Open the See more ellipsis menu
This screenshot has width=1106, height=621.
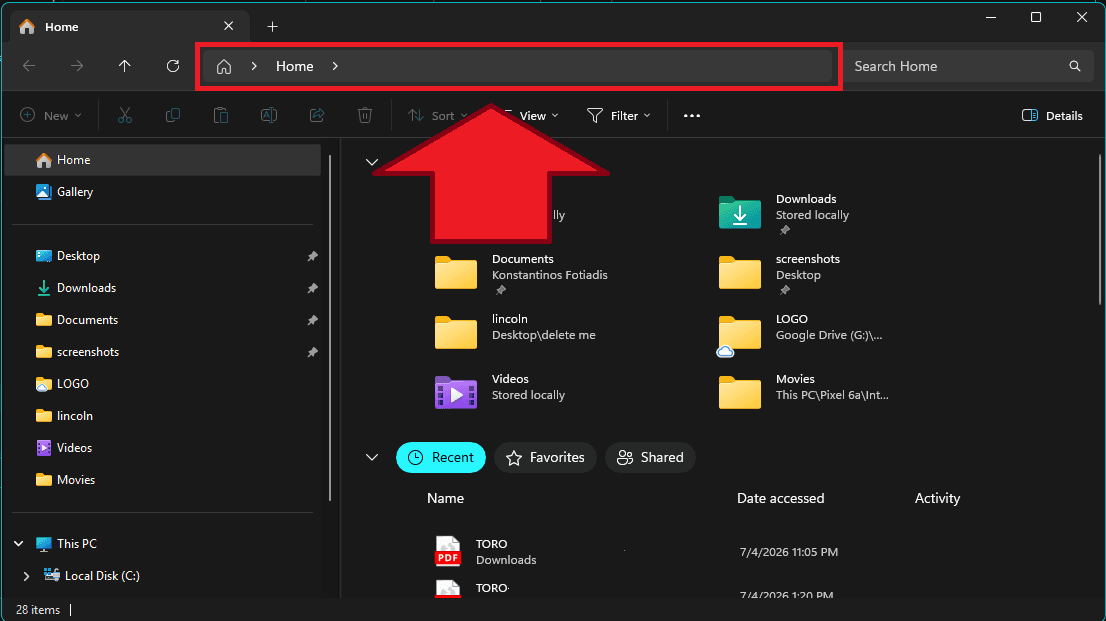tap(692, 116)
